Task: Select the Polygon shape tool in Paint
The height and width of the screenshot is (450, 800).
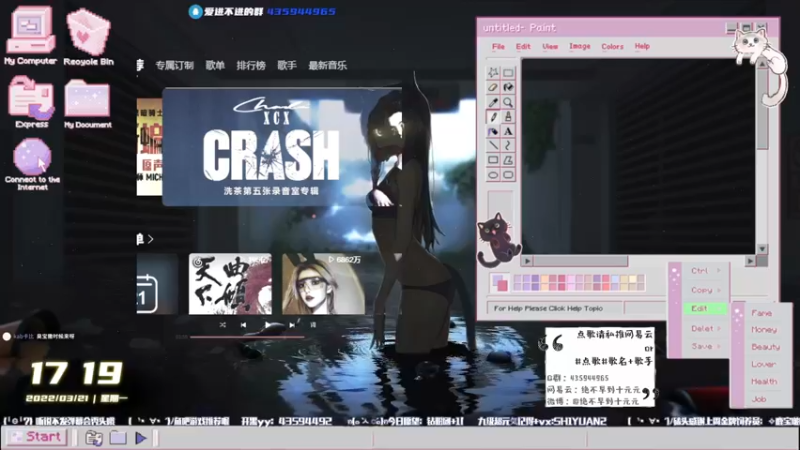Action: 508,160
